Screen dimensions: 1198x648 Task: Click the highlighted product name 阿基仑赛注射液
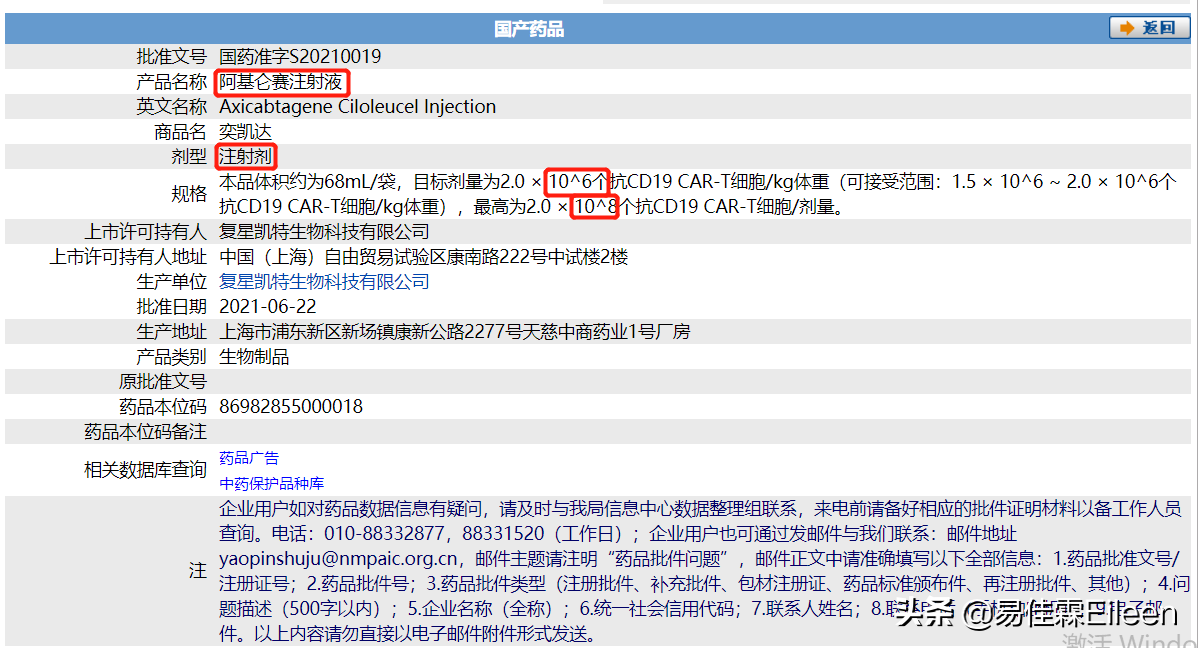281,82
